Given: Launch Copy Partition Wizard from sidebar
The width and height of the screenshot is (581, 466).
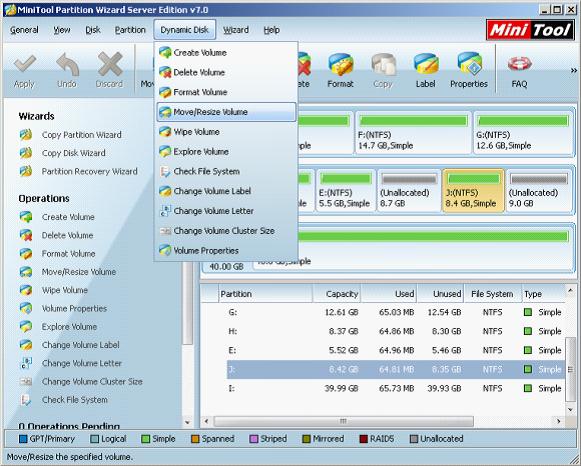Looking at the screenshot, I should coord(70,135).
